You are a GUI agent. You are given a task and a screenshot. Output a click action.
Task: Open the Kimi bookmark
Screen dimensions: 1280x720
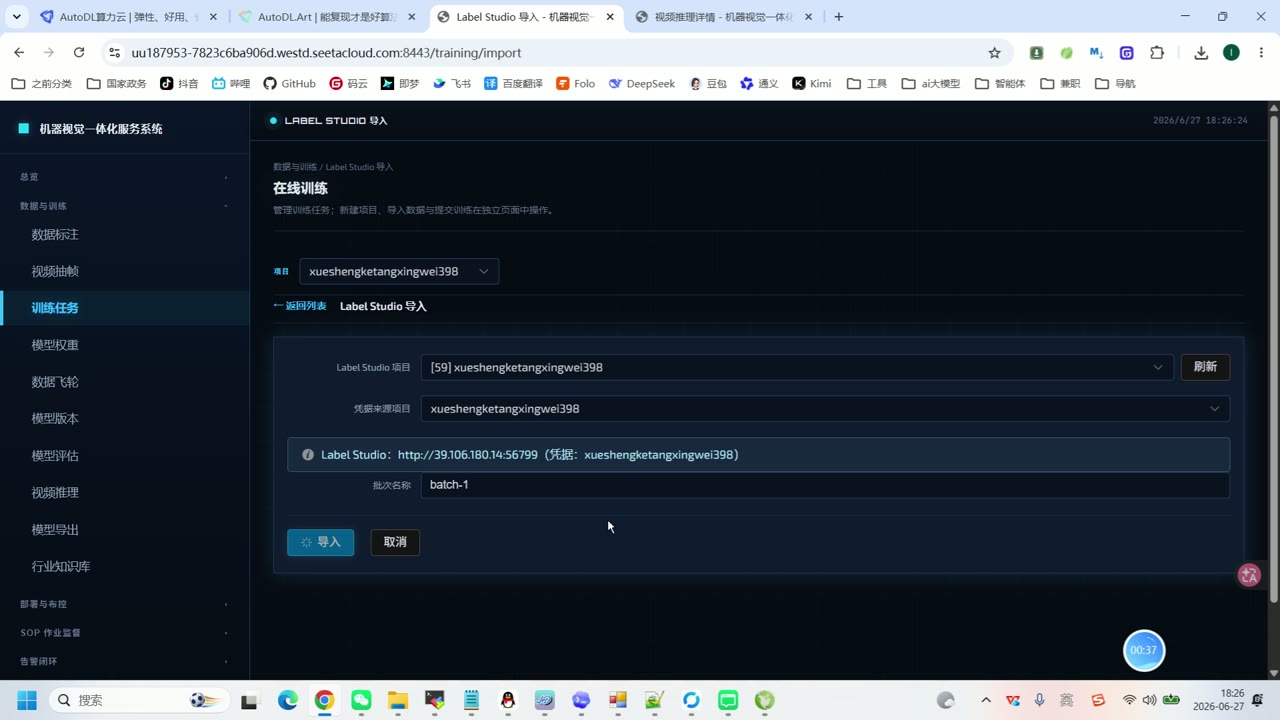pyautogui.click(x=811, y=84)
